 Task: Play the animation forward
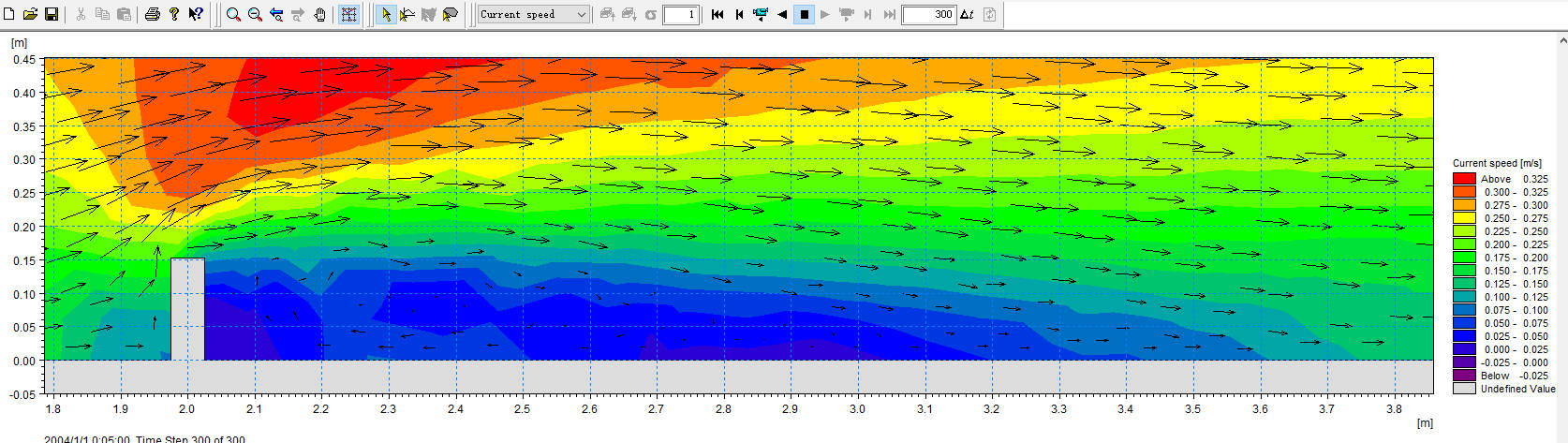click(x=825, y=14)
